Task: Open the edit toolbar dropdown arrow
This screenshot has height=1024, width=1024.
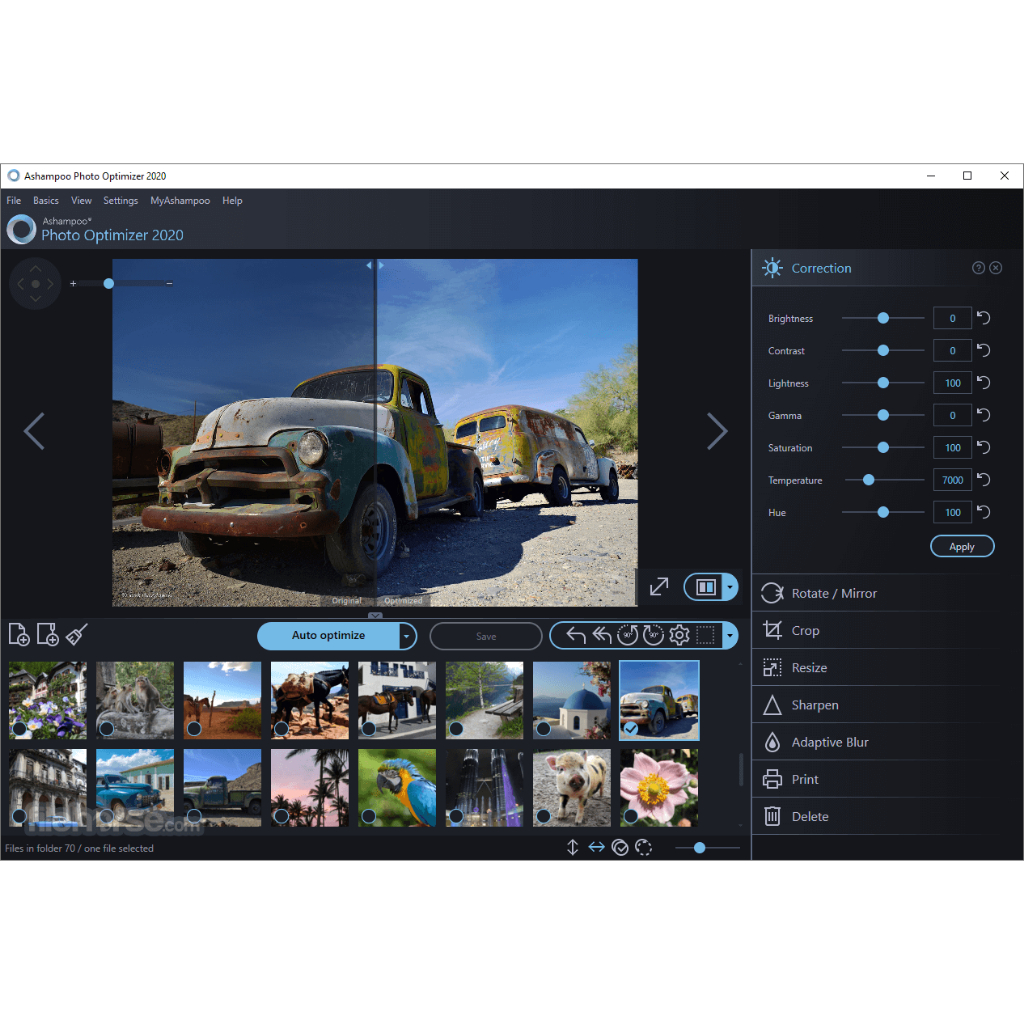Action: [730, 635]
